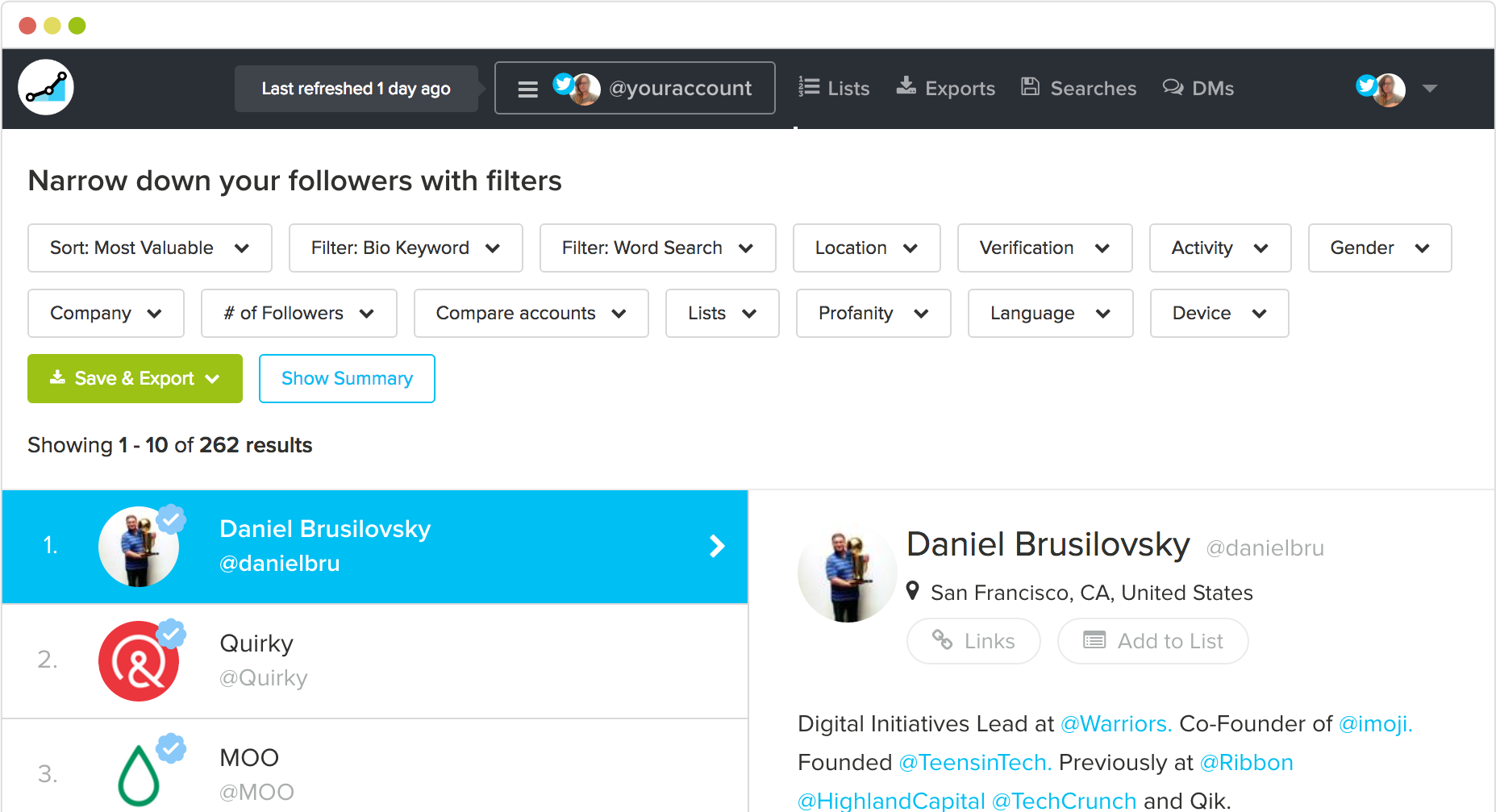This screenshot has width=1496, height=812.
Task: Click the analytics graph logo icon
Action: [x=46, y=88]
